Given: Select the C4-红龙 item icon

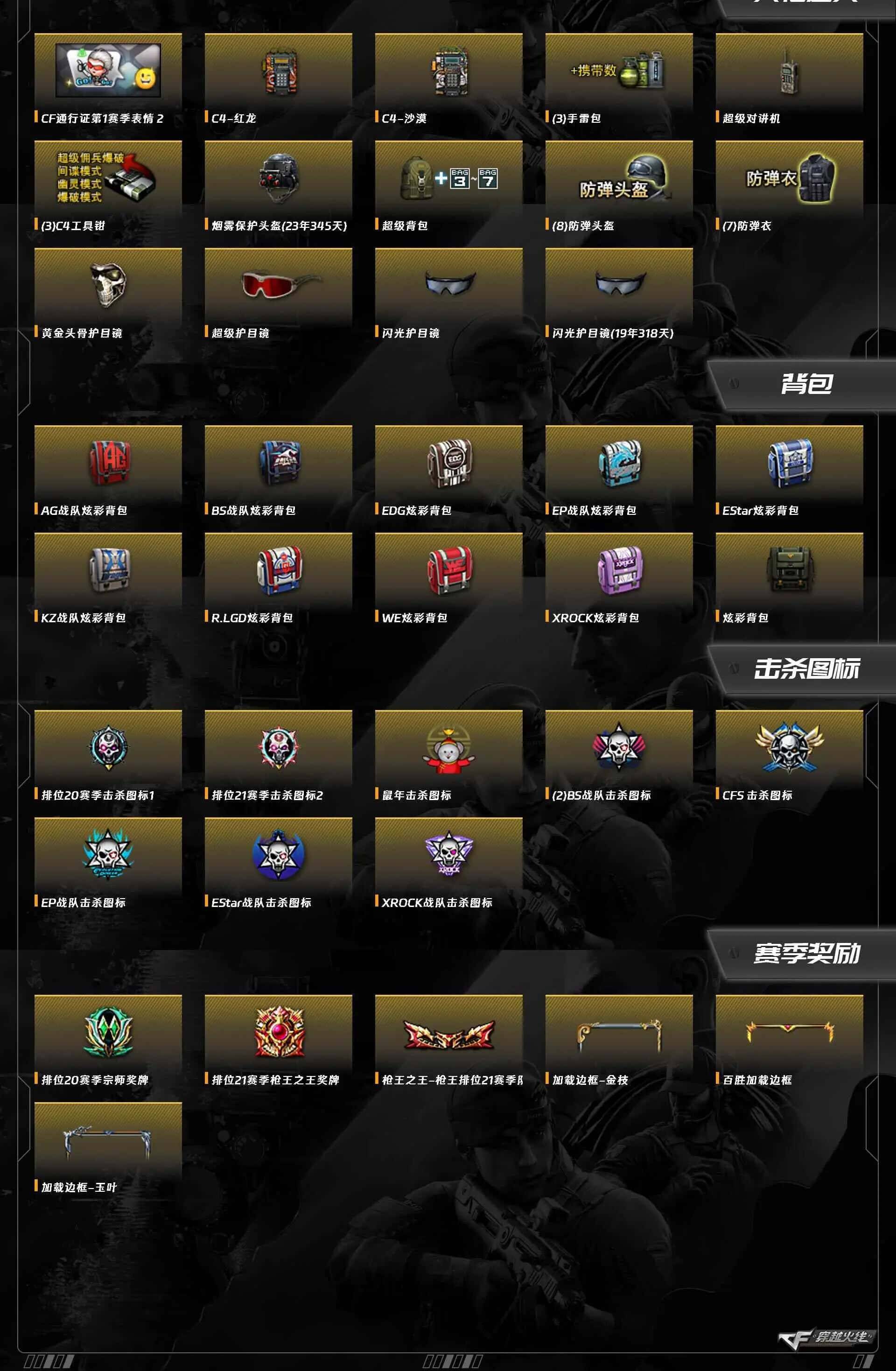Looking at the screenshot, I should [x=280, y=72].
